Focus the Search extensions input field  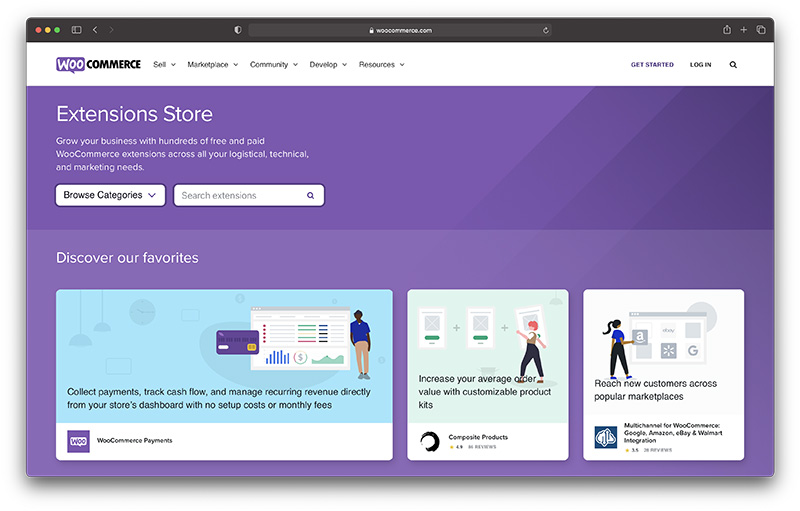point(240,196)
